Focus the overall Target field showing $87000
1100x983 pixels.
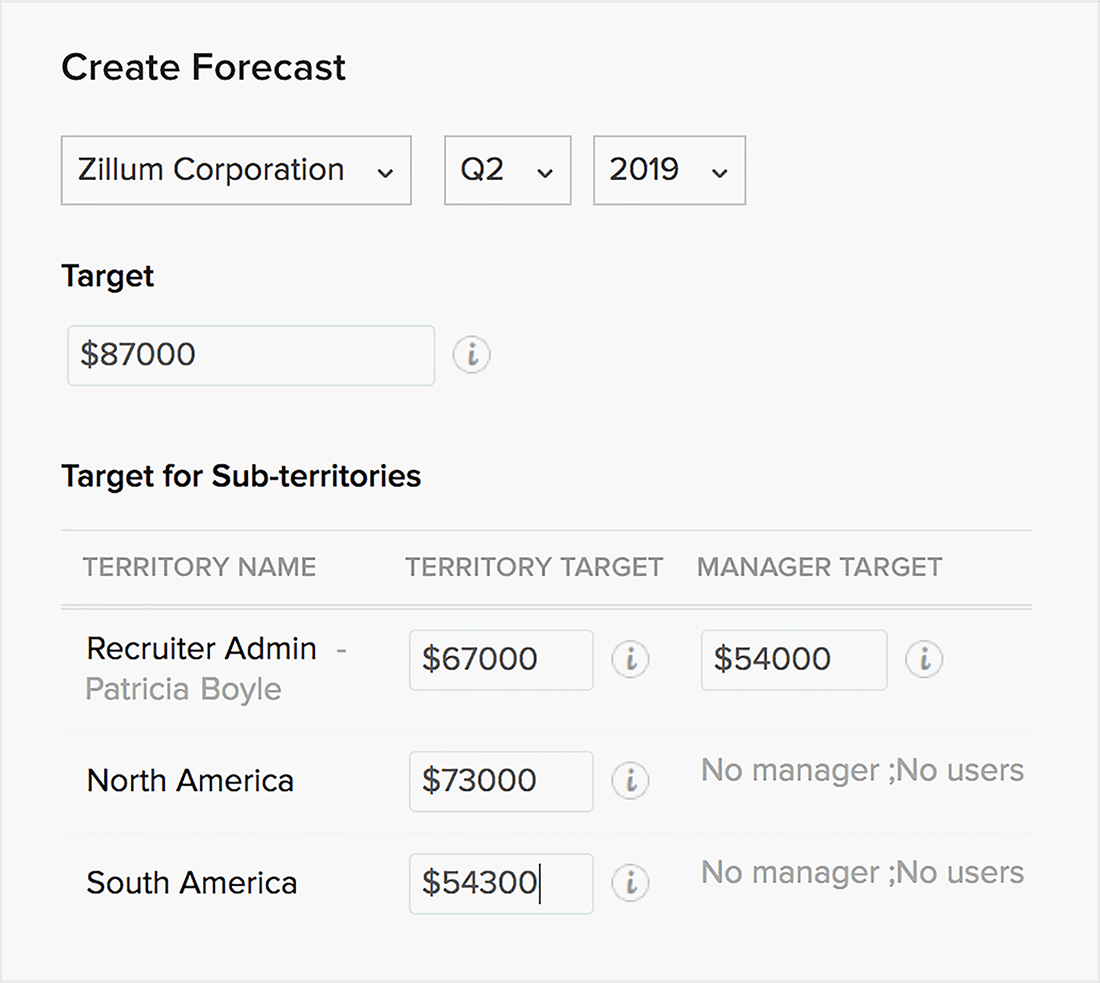pyautogui.click(x=250, y=355)
